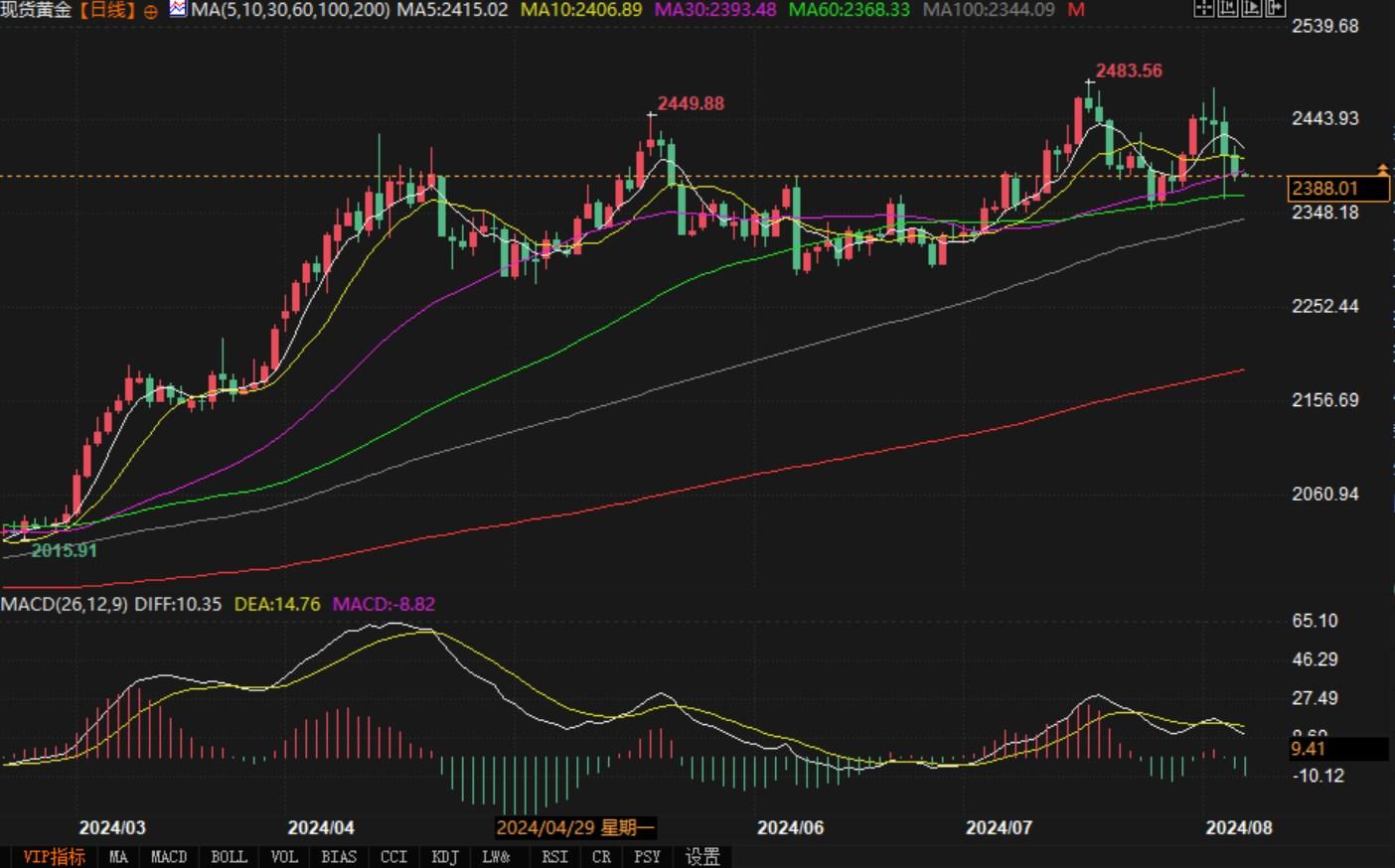This screenshot has width=1395, height=868.
Task: Click the 2024/04/29 星期一 date marker
Action: [x=575, y=827]
